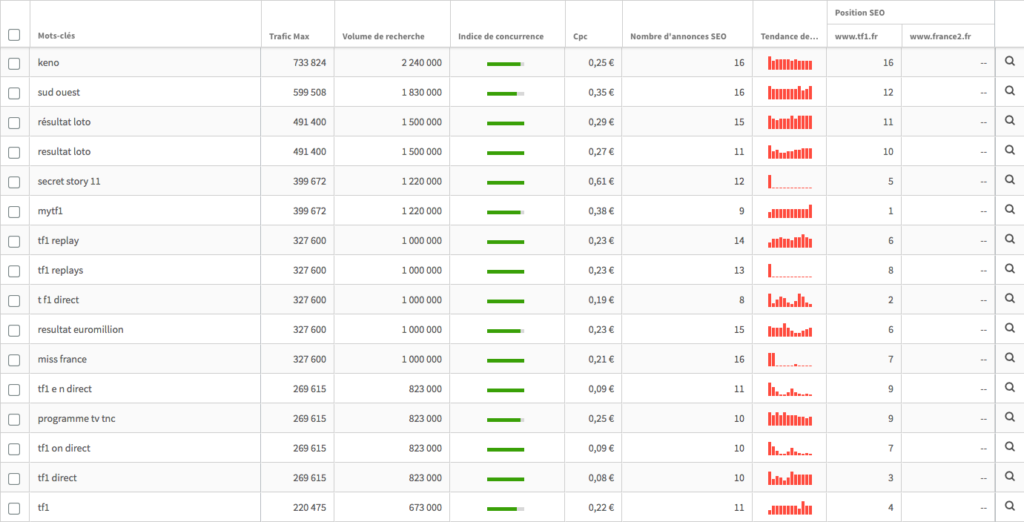This screenshot has height=522, width=1024.
Task: Click magnifier icon in resultat loto row
Action: click(x=1009, y=151)
